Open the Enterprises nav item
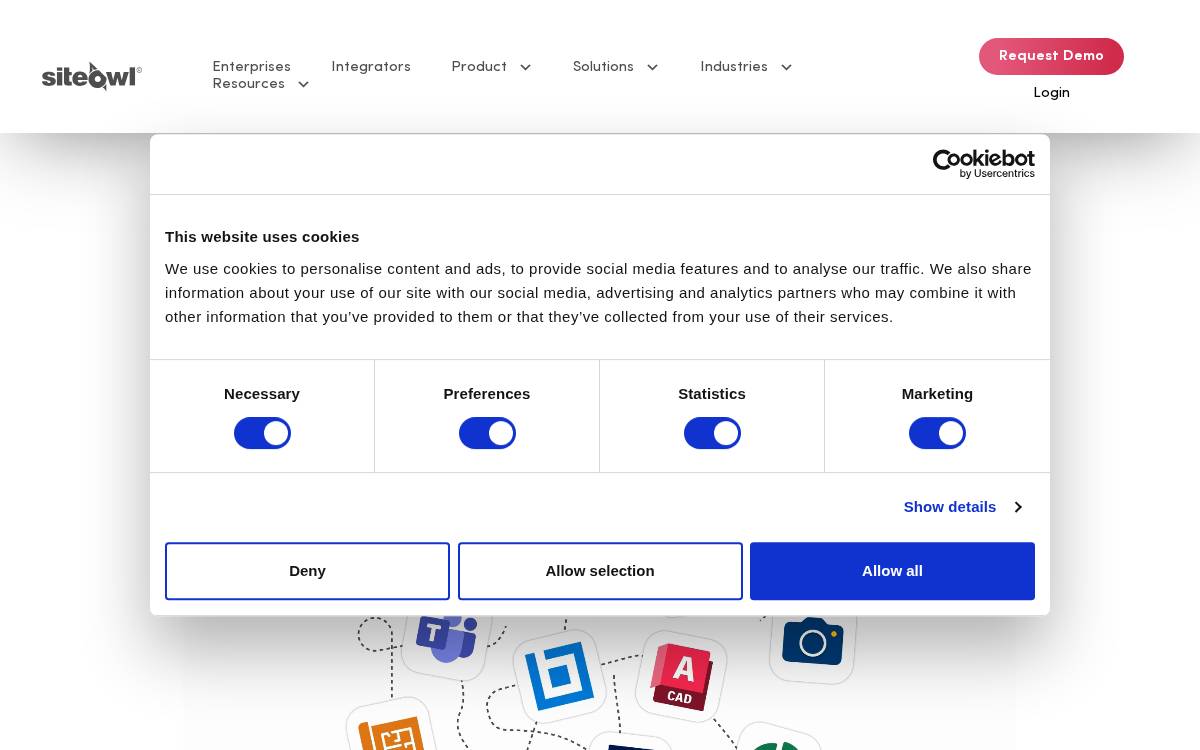The image size is (1200, 750). (x=252, y=66)
